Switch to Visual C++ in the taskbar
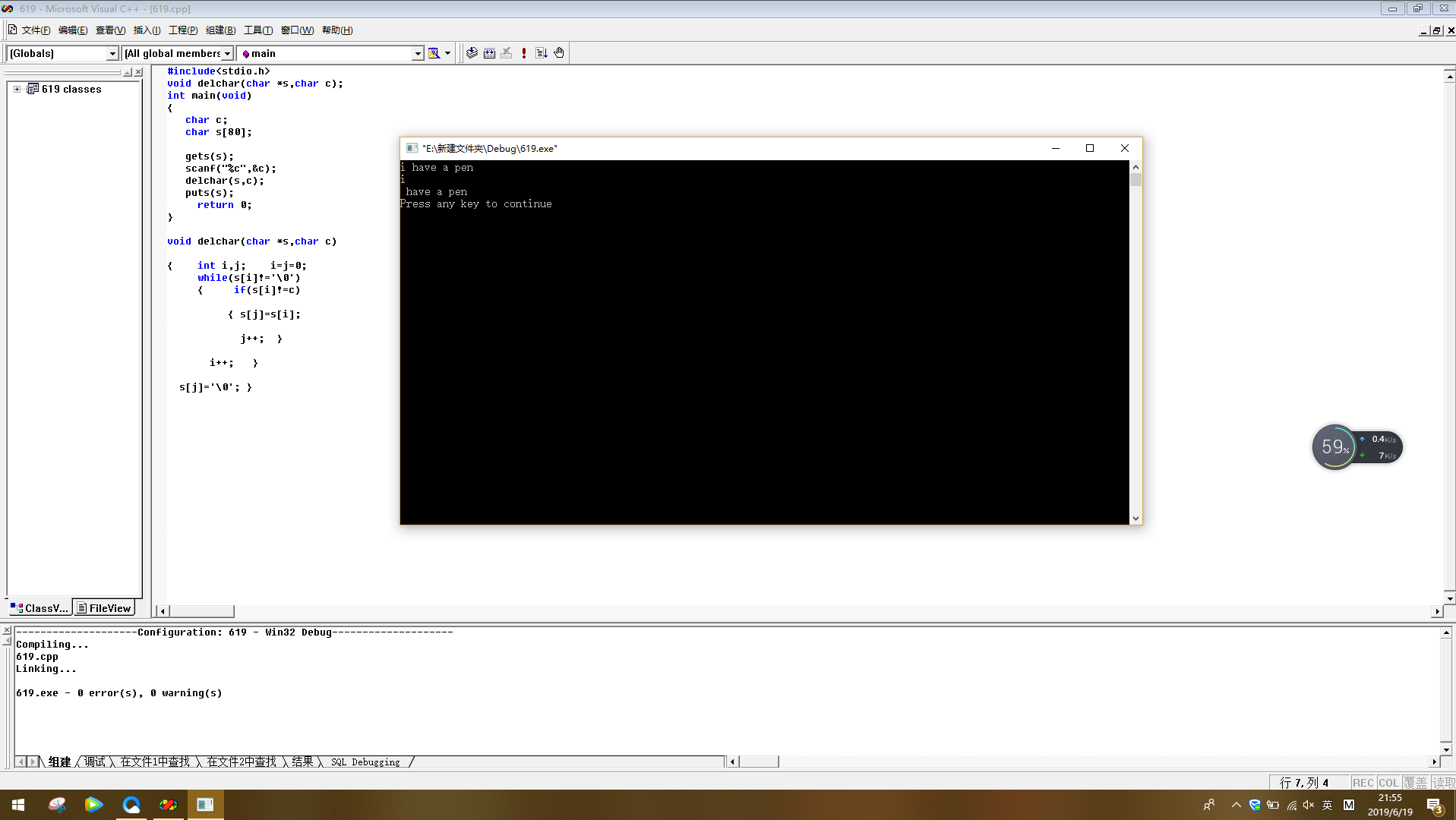 pyautogui.click(x=169, y=805)
